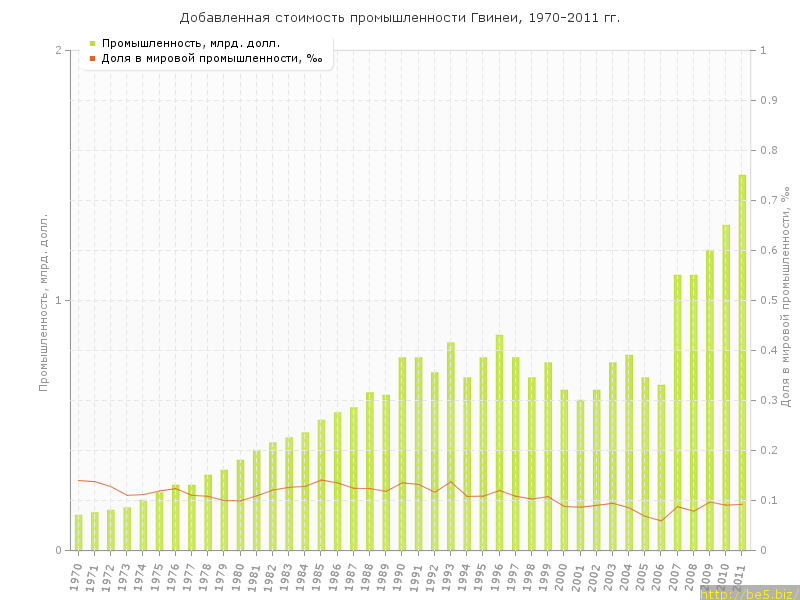
Task: Click the orange legend marker for Доля
Action: pyautogui.click(x=93, y=58)
